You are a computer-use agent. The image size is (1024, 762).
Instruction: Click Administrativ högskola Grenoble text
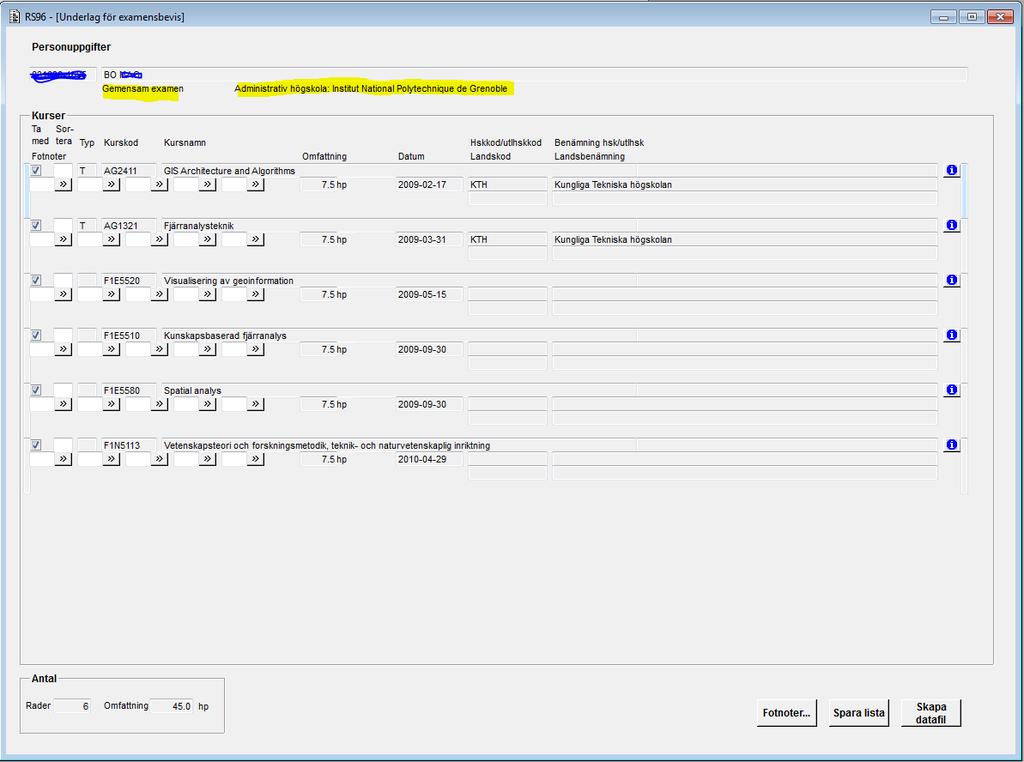pyautogui.click(x=371, y=89)
